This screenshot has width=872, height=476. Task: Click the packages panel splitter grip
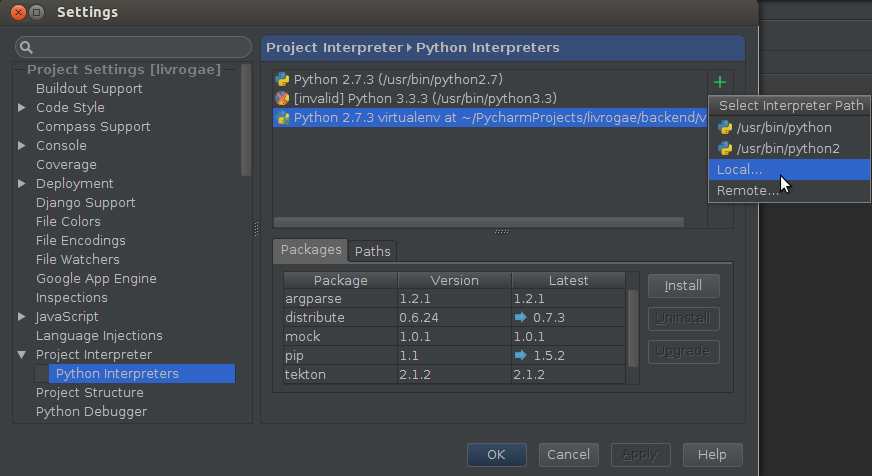point(502,231)
